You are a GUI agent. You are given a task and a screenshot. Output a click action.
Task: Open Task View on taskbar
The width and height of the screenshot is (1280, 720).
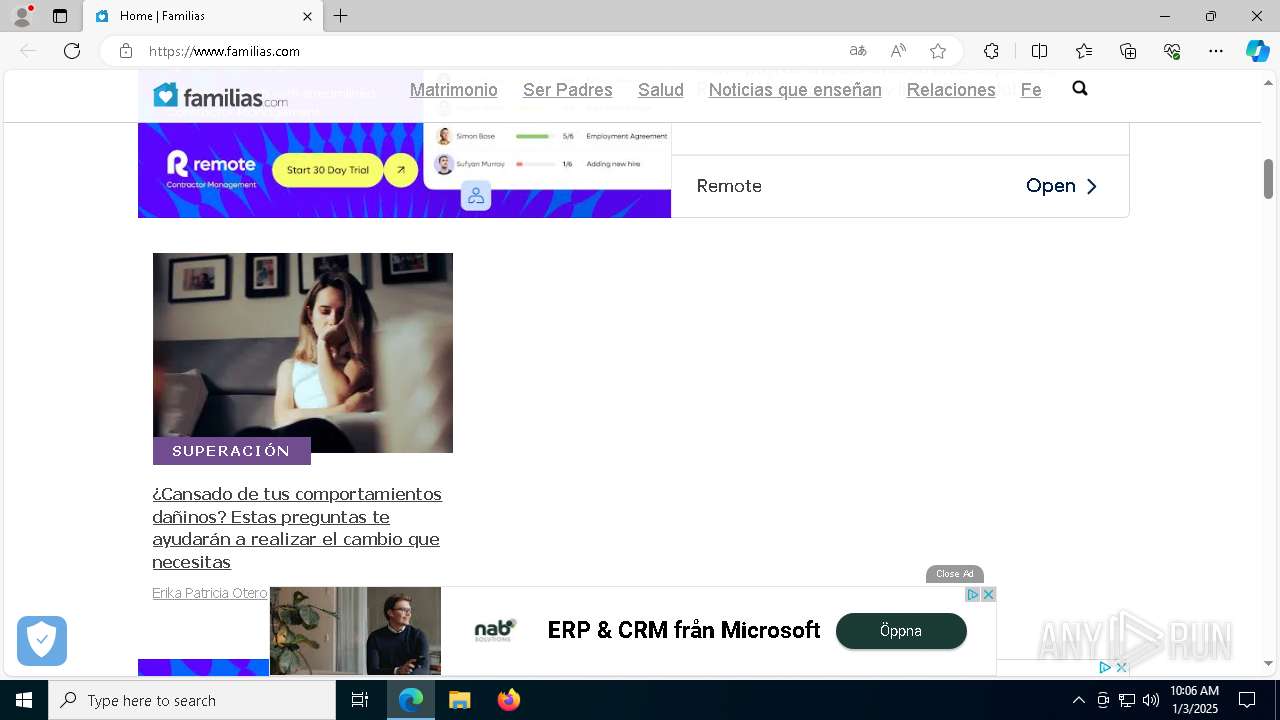360,700
